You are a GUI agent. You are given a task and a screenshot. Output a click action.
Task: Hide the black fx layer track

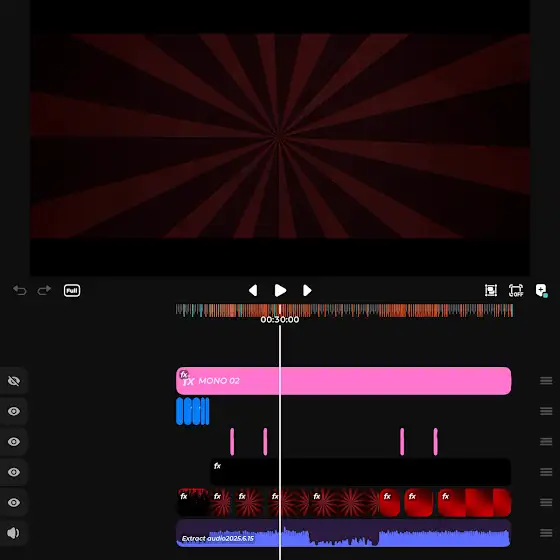coord(14,472)
